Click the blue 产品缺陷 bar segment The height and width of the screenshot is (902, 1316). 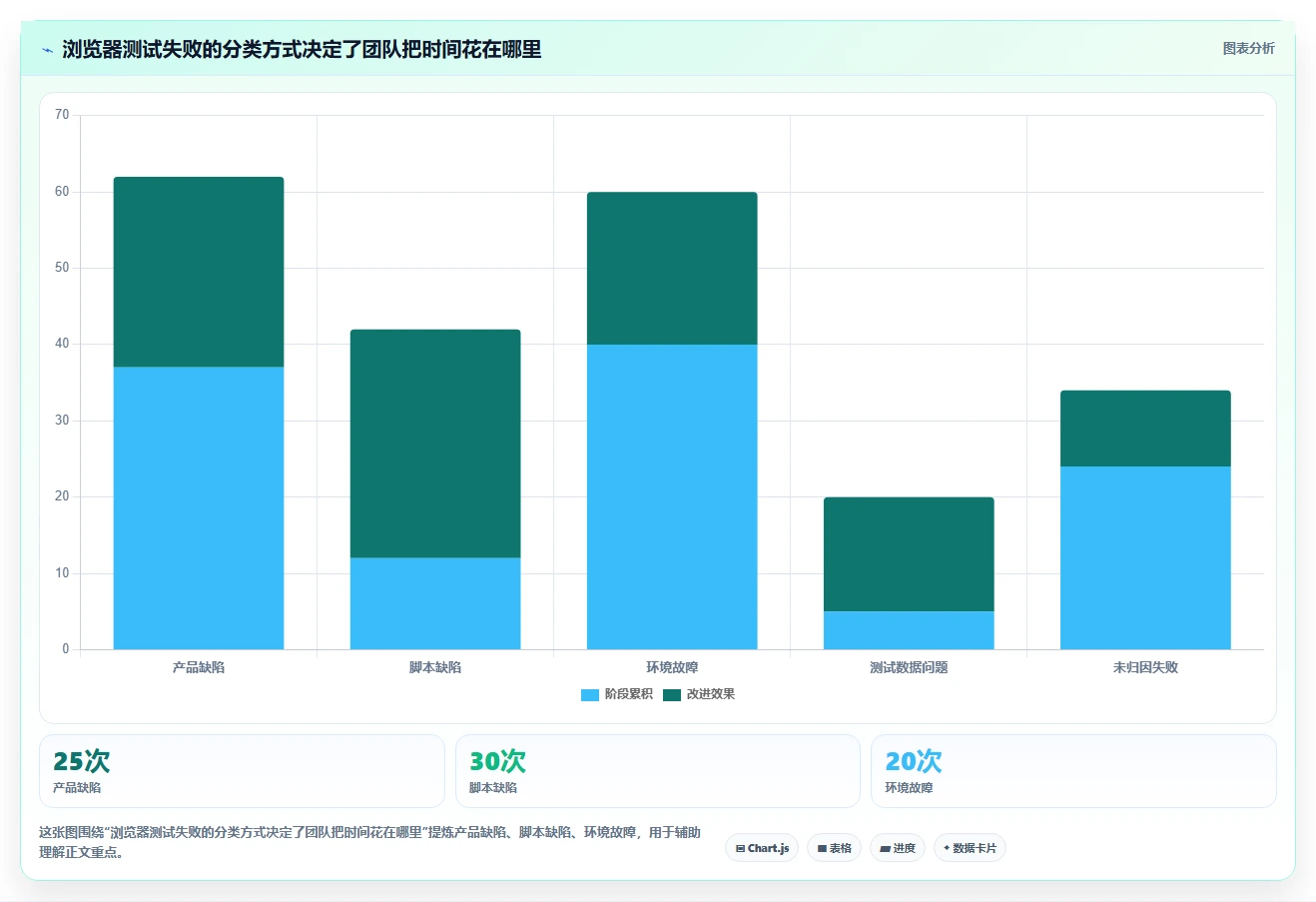tap(199, 508)
